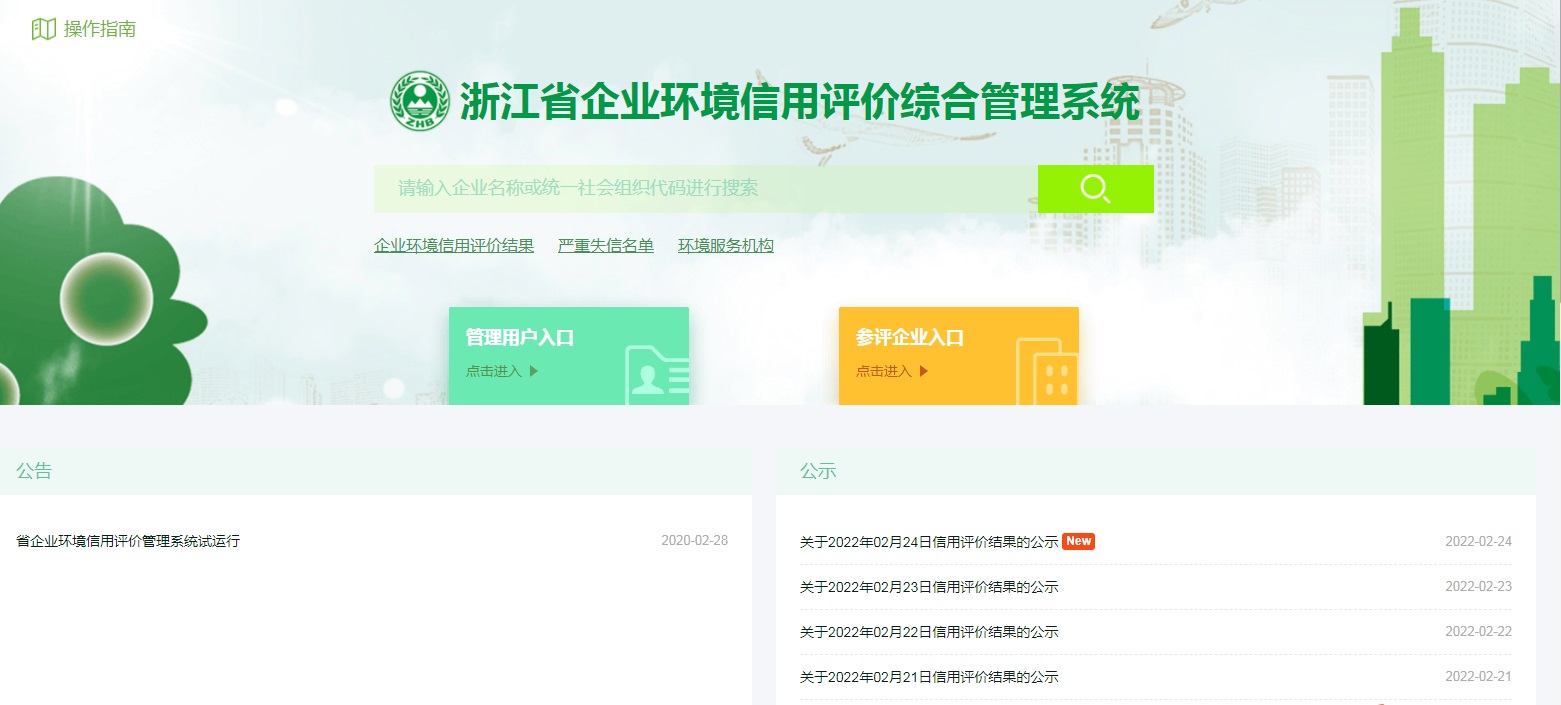Open 企业环境信用评价结果 link

454,246
